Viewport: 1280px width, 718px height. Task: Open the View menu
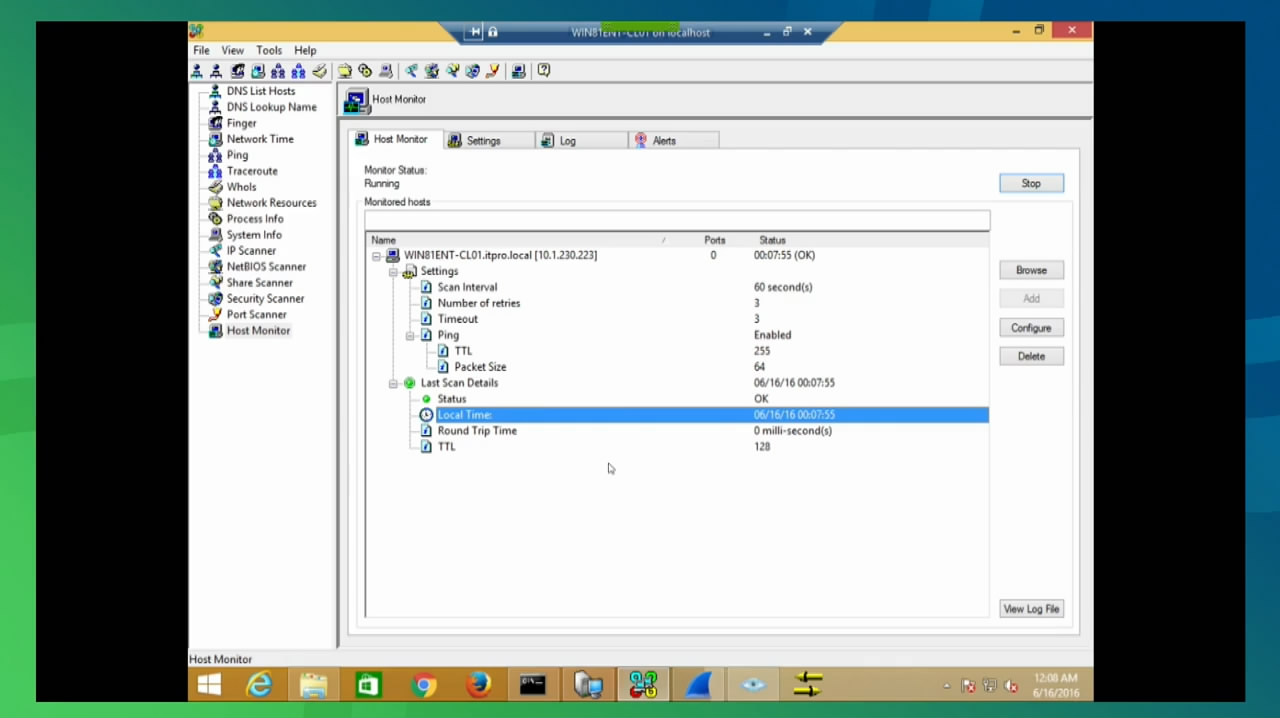pyautogui.click(x=232, y=50)
